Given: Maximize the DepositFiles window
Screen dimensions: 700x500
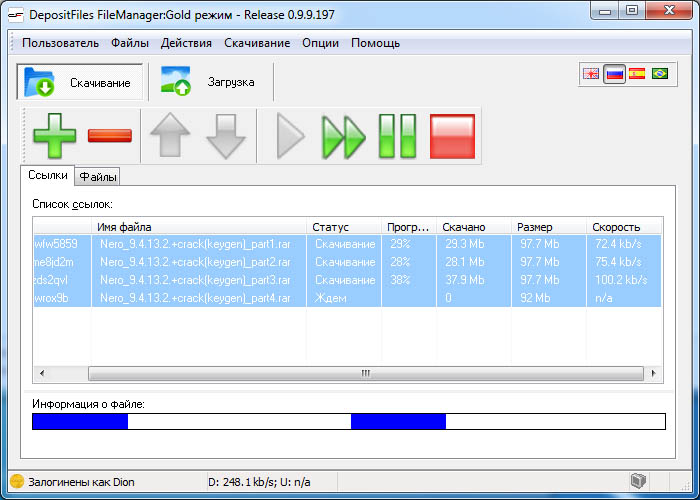Looking at the screenshot, I should 632,11.
